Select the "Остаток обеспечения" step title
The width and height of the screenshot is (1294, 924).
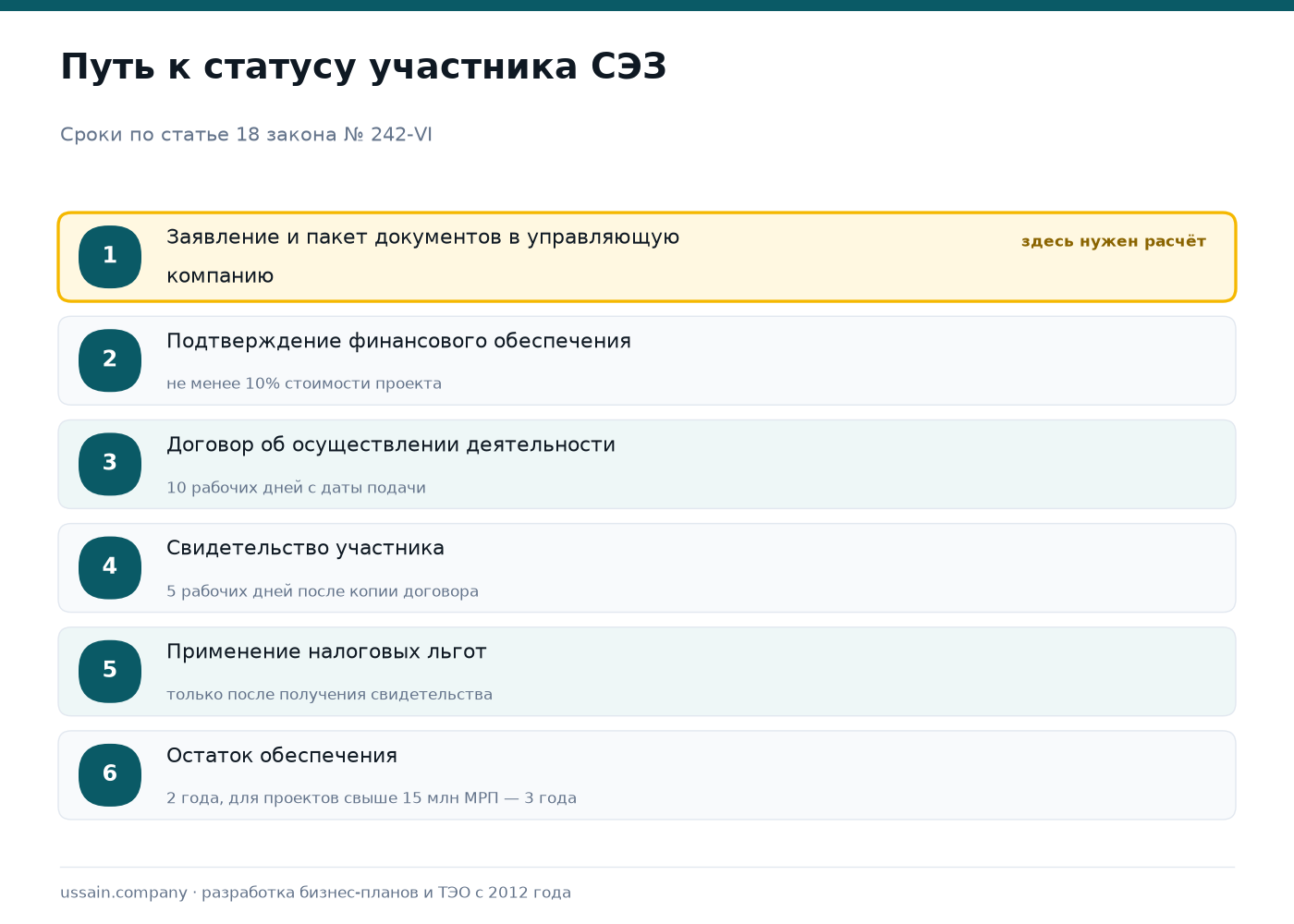click(x=282, y=756)
